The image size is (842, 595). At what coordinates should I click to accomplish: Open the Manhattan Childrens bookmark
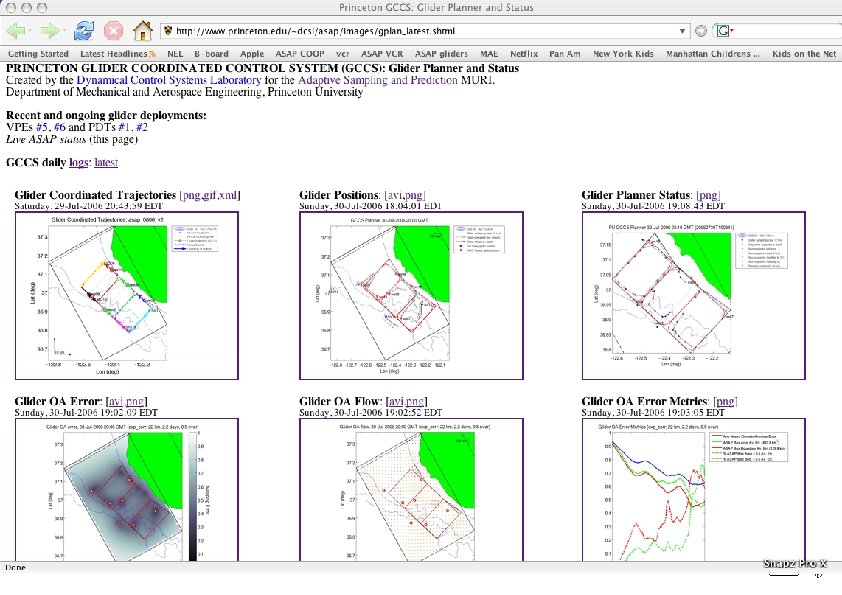[713, 54]
